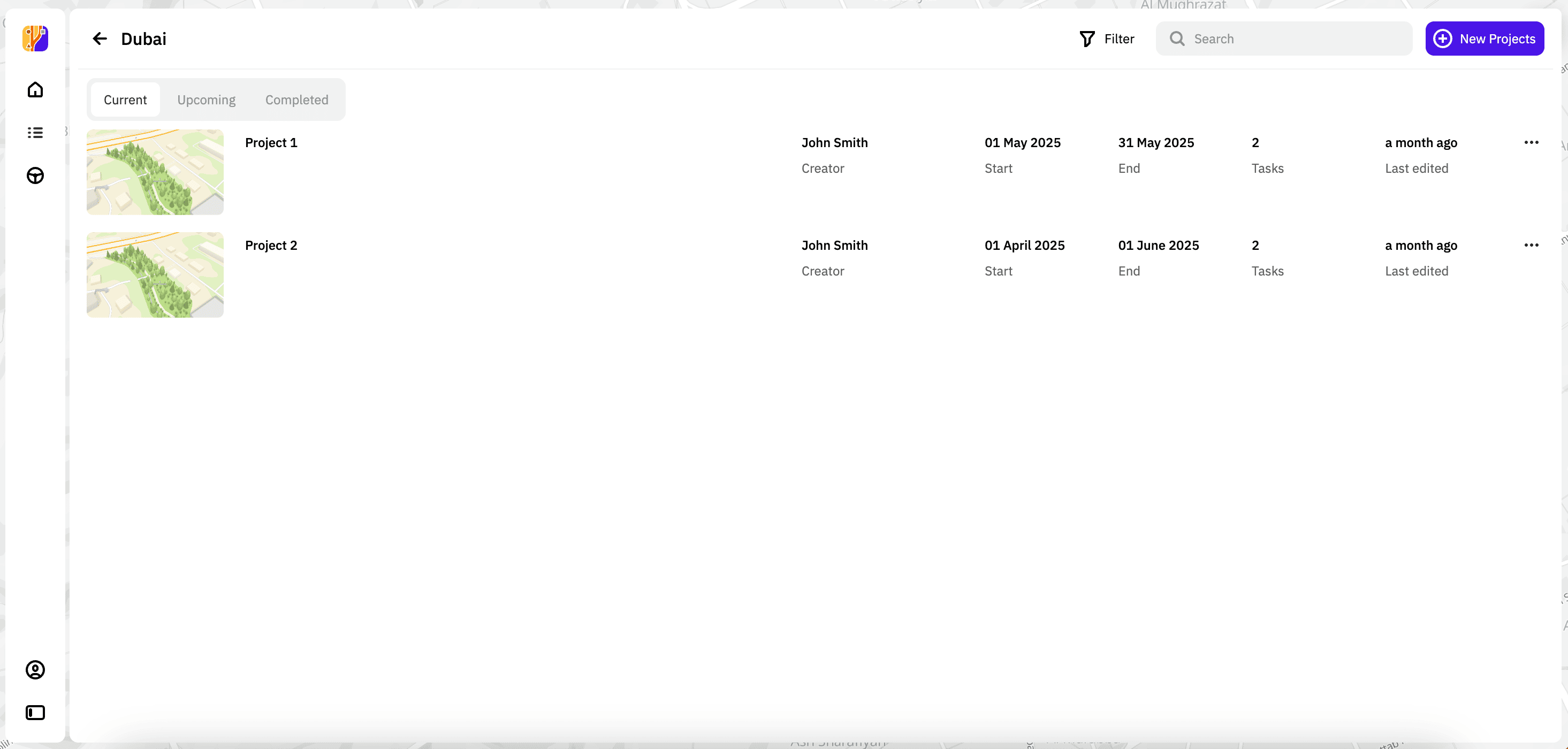The height and width of the screenshot is (749, 1568).
Task: Select the Current tab filter
Action: click(125, 99)
